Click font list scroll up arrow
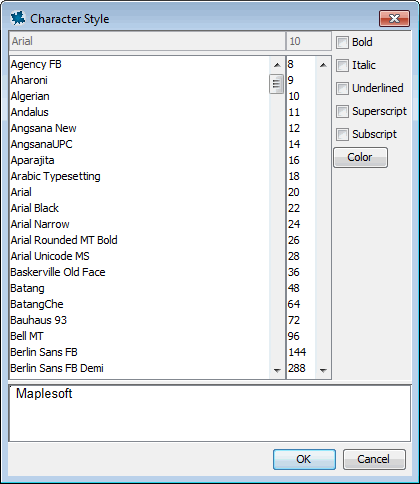The image size is (420, 484). click(x=277, y=65)
